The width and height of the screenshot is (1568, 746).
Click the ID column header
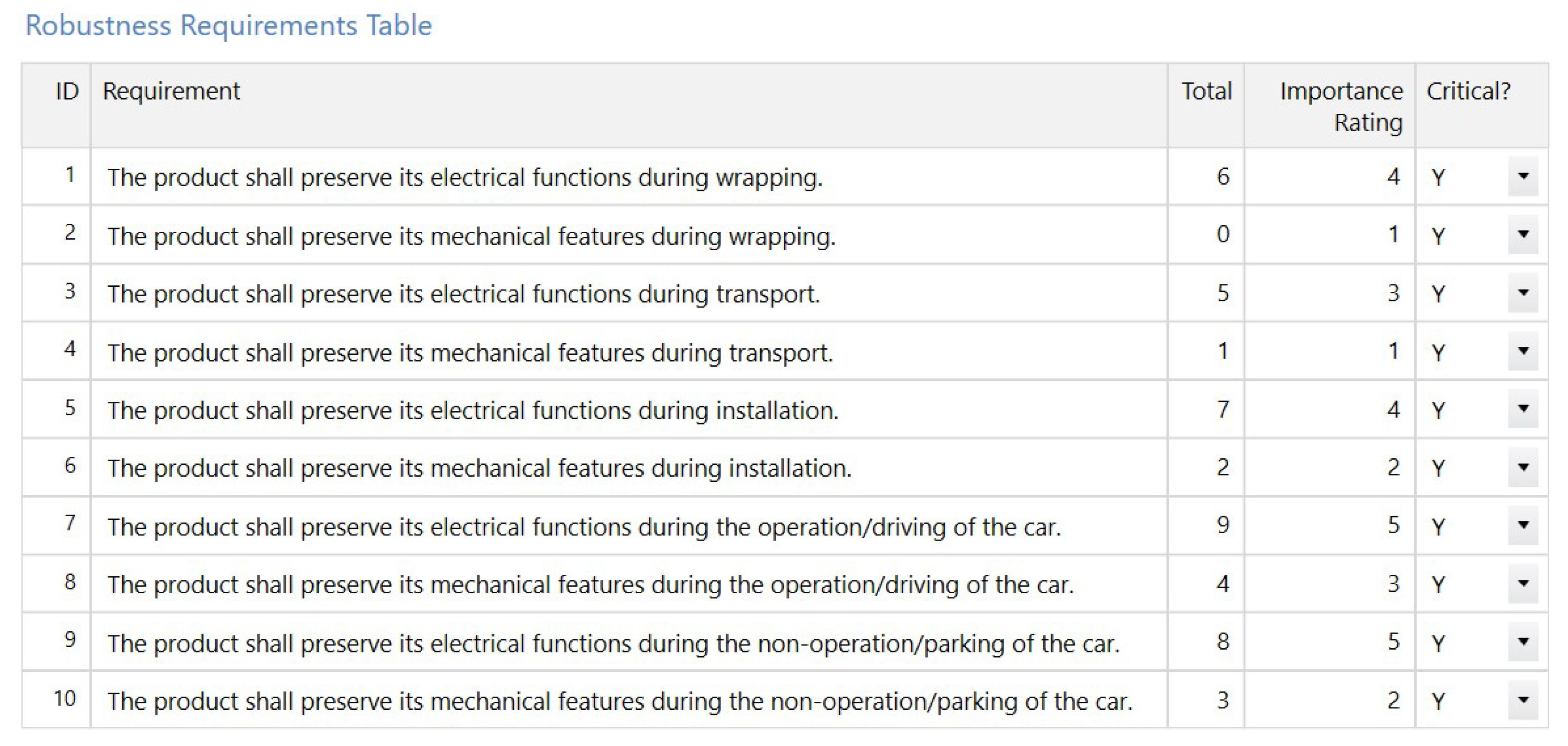[67, 91]
